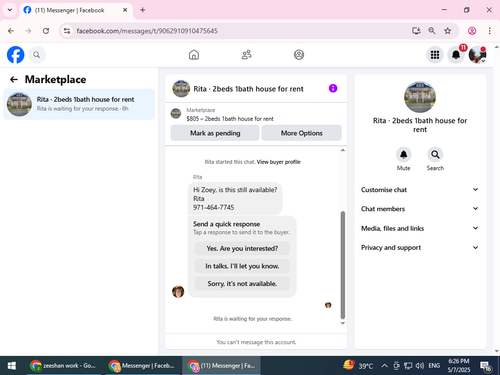The image size is (500, 375).
Task: Send quick reply 'Yes. Are you interested?'
Action: 242,248
